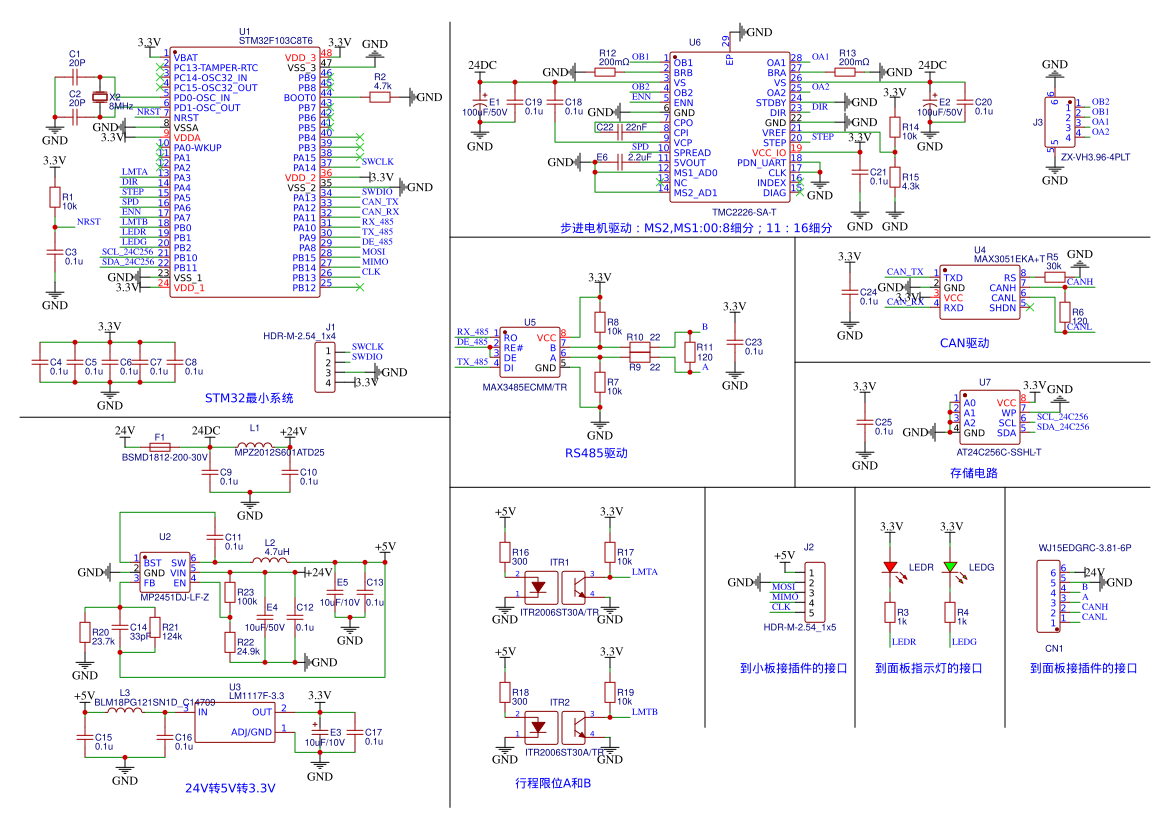Select the MP2451DJ regulator U2 symbol

(x=165, y=573)
